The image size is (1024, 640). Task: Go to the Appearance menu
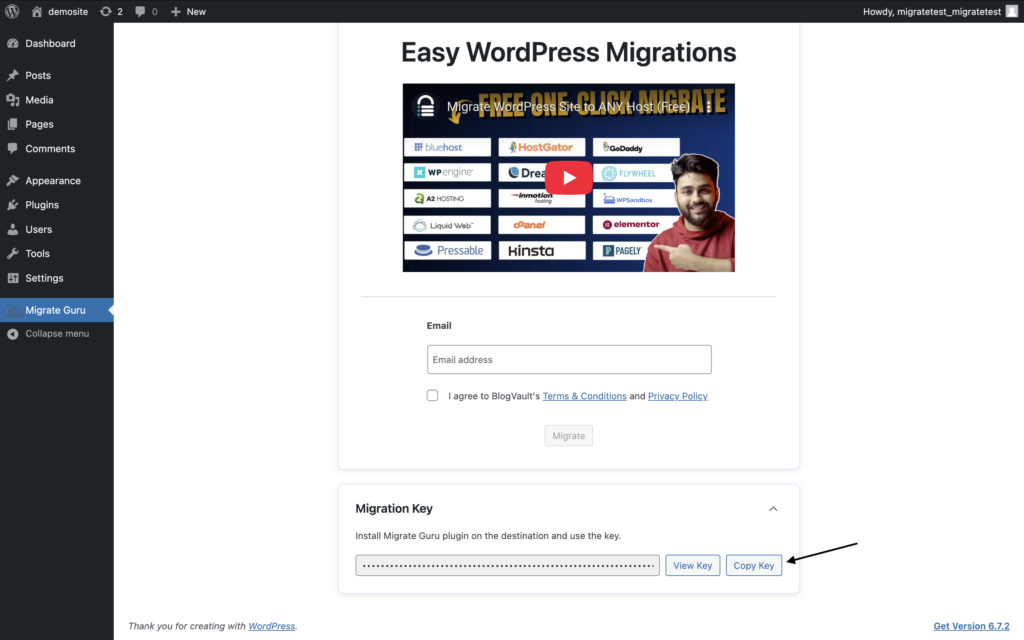[x=52, y=181]
